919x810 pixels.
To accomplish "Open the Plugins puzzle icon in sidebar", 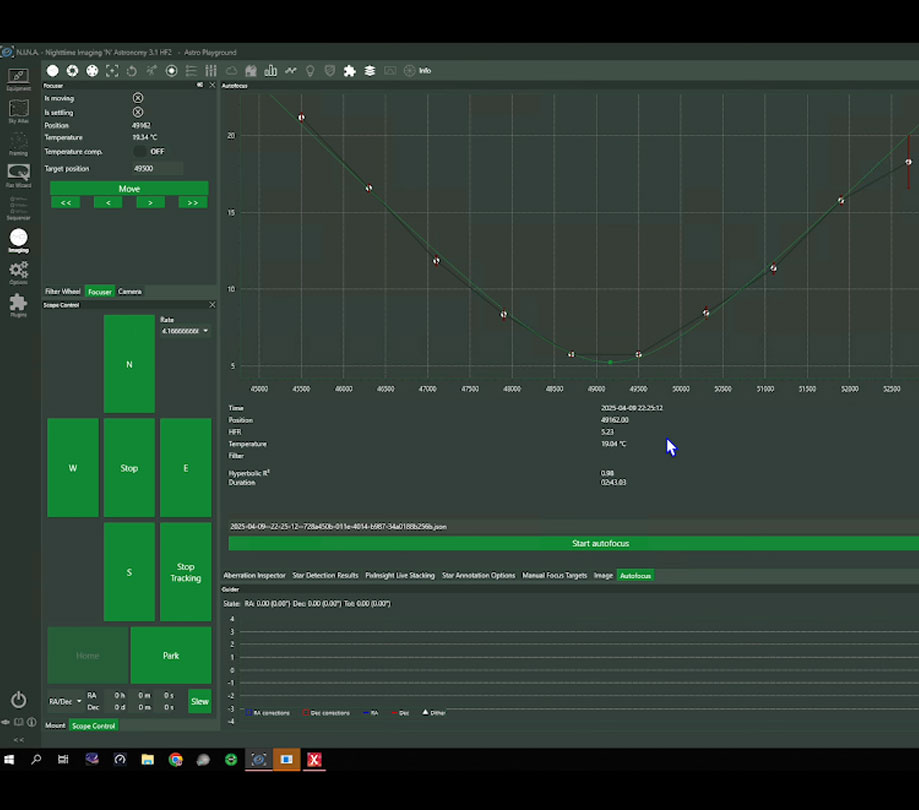I will coord(18,305).
